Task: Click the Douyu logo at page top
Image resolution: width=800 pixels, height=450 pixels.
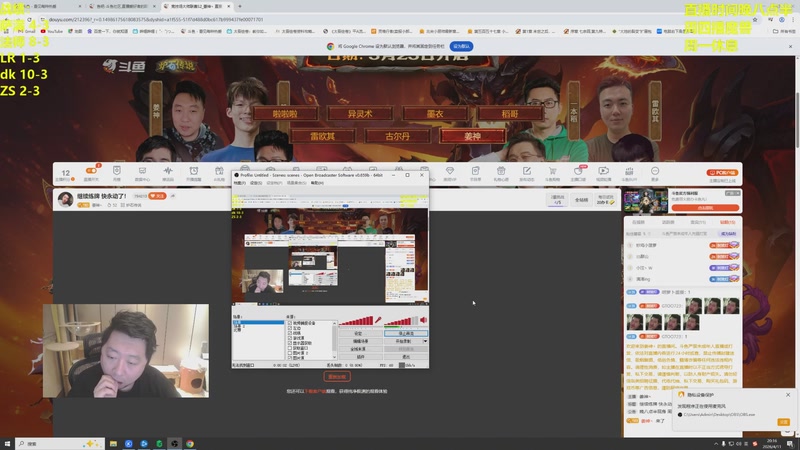Action: click(x=124, y=66)
